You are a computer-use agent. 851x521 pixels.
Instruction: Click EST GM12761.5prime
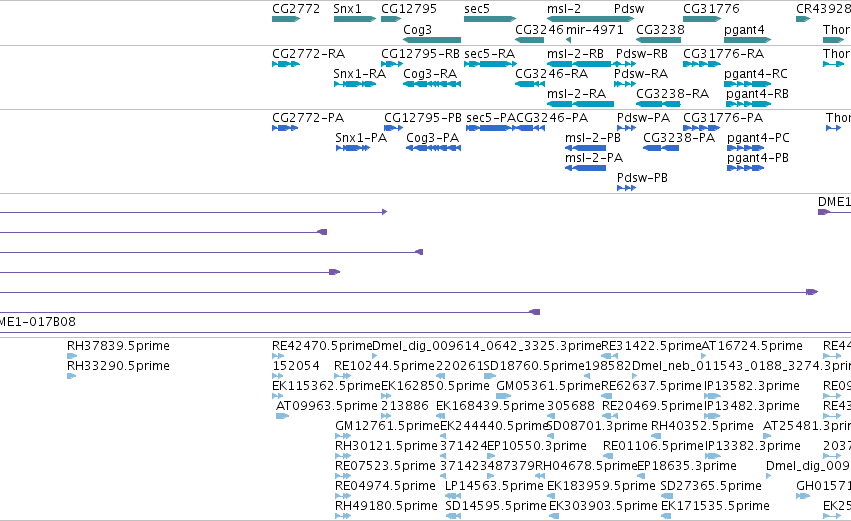click(343, 436)
